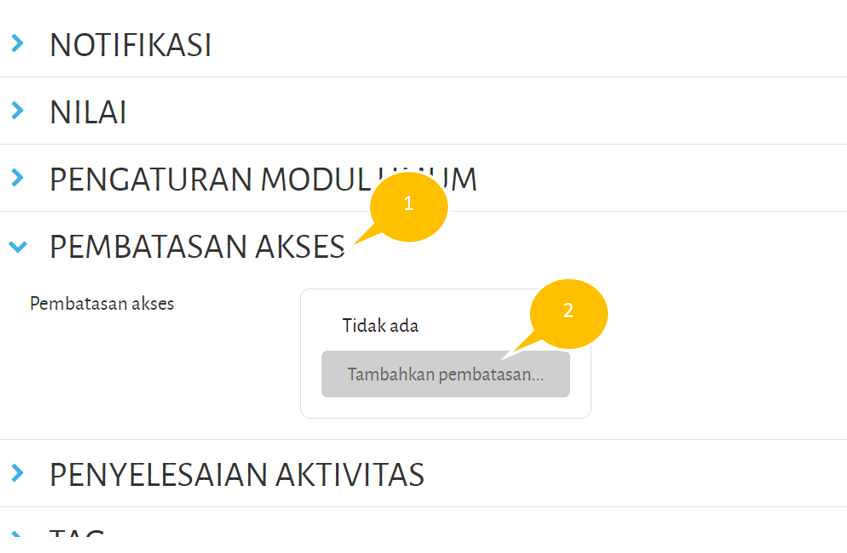This screenshot has width=847, height=553.
Task: Expand PENYELESAIAN AKTIVITAS chevron icon
Action: 17,472
